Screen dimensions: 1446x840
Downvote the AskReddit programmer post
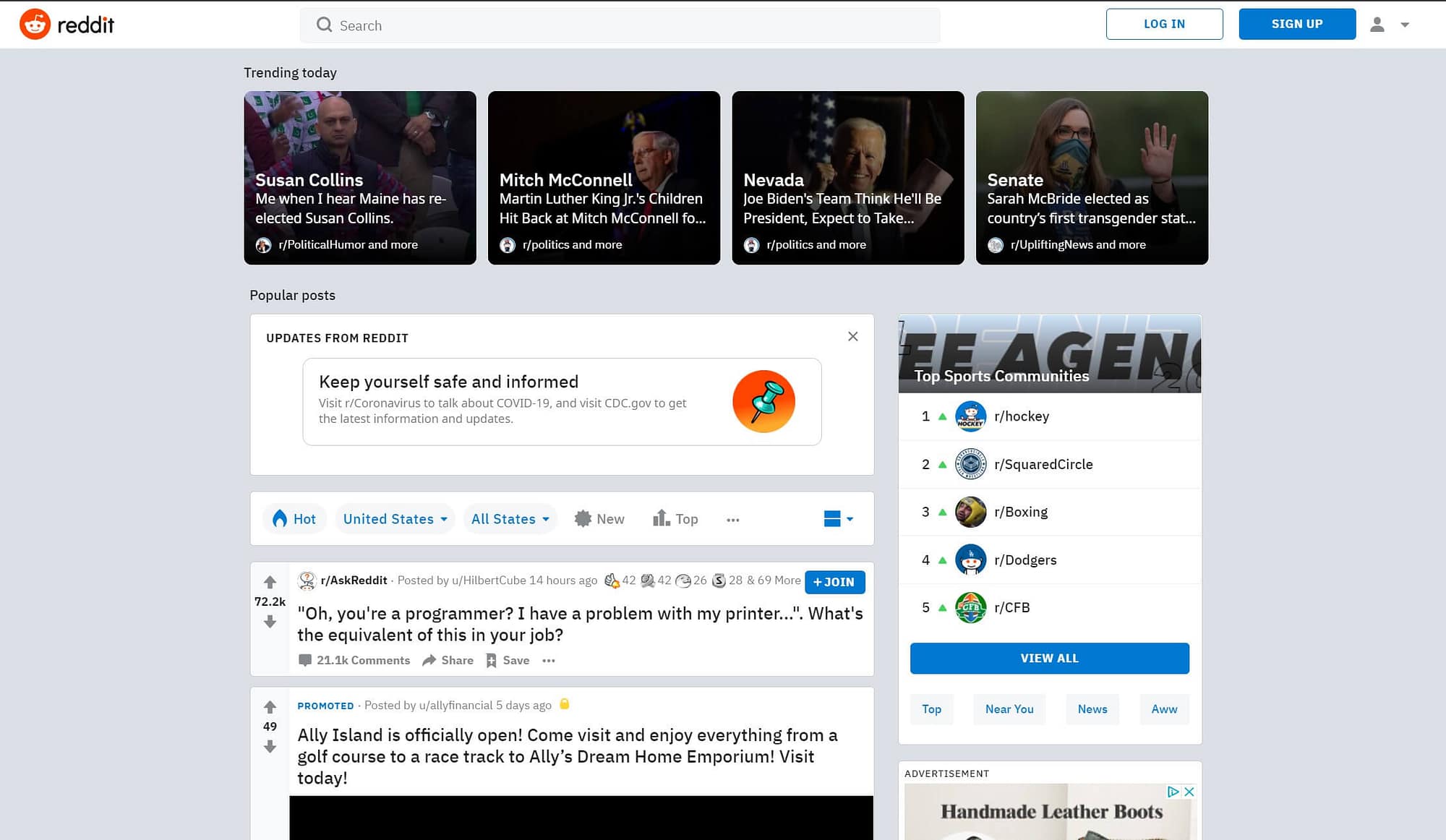click(x=270, y=622)
